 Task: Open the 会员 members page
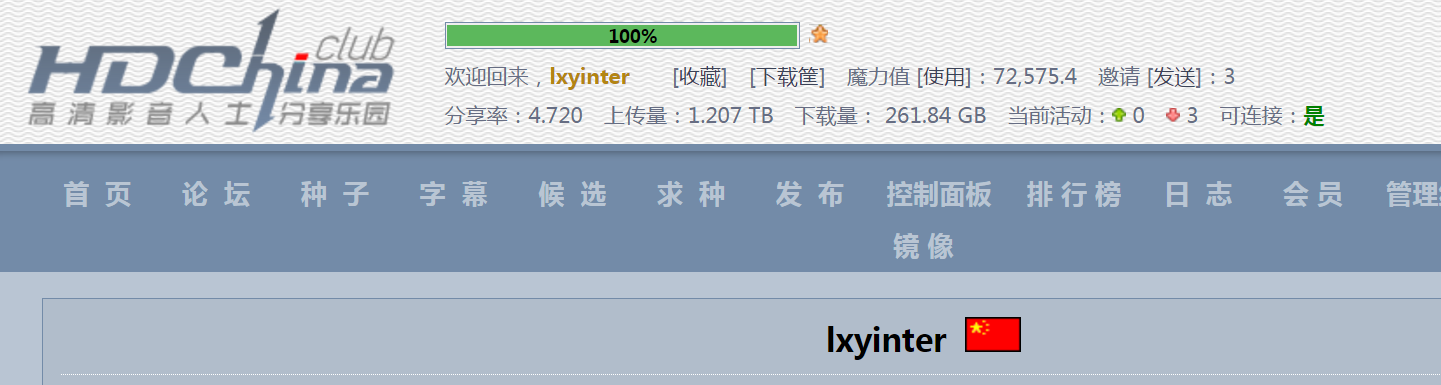coord(1313,194)
